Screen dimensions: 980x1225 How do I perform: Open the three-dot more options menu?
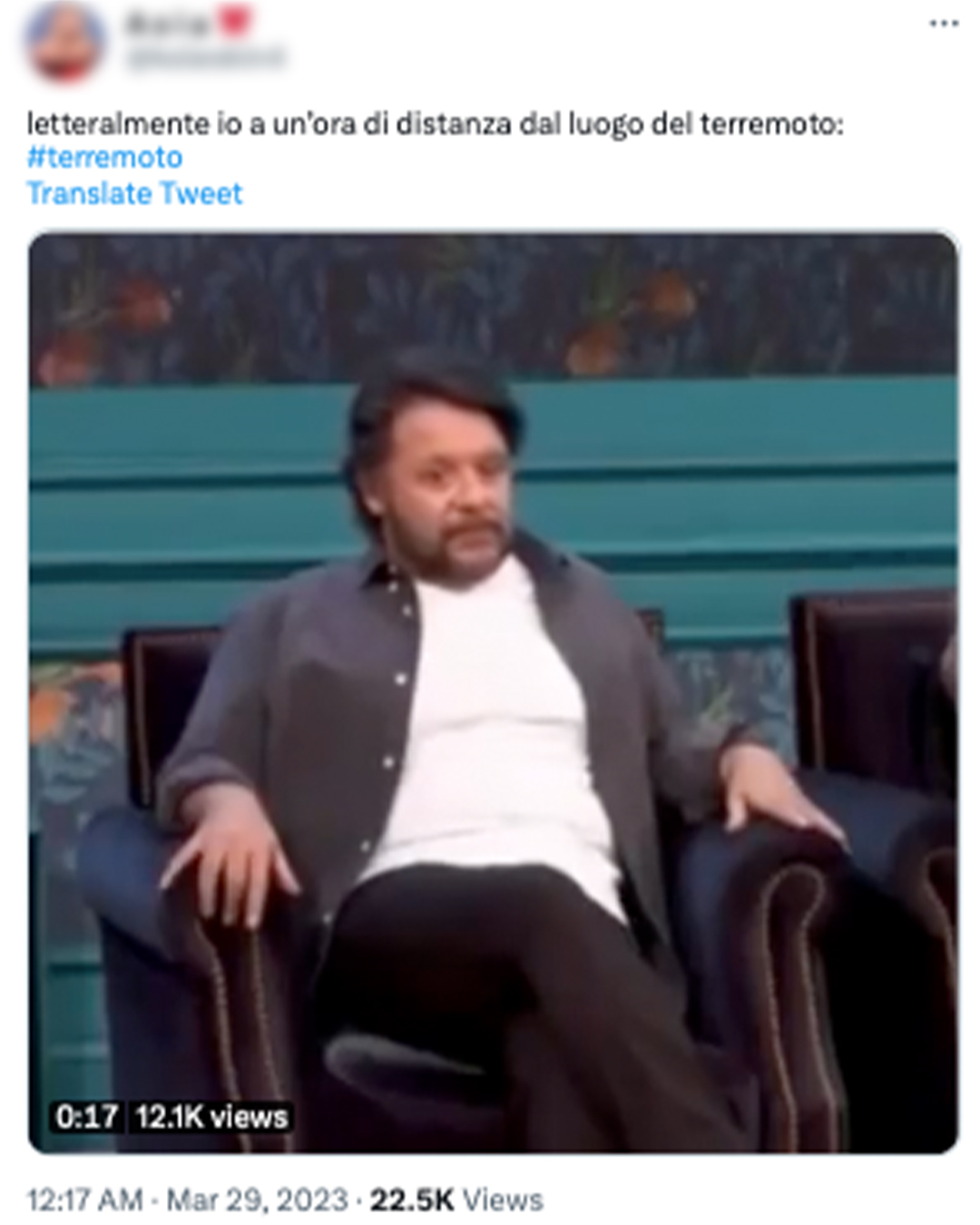(x=944, y=24)
